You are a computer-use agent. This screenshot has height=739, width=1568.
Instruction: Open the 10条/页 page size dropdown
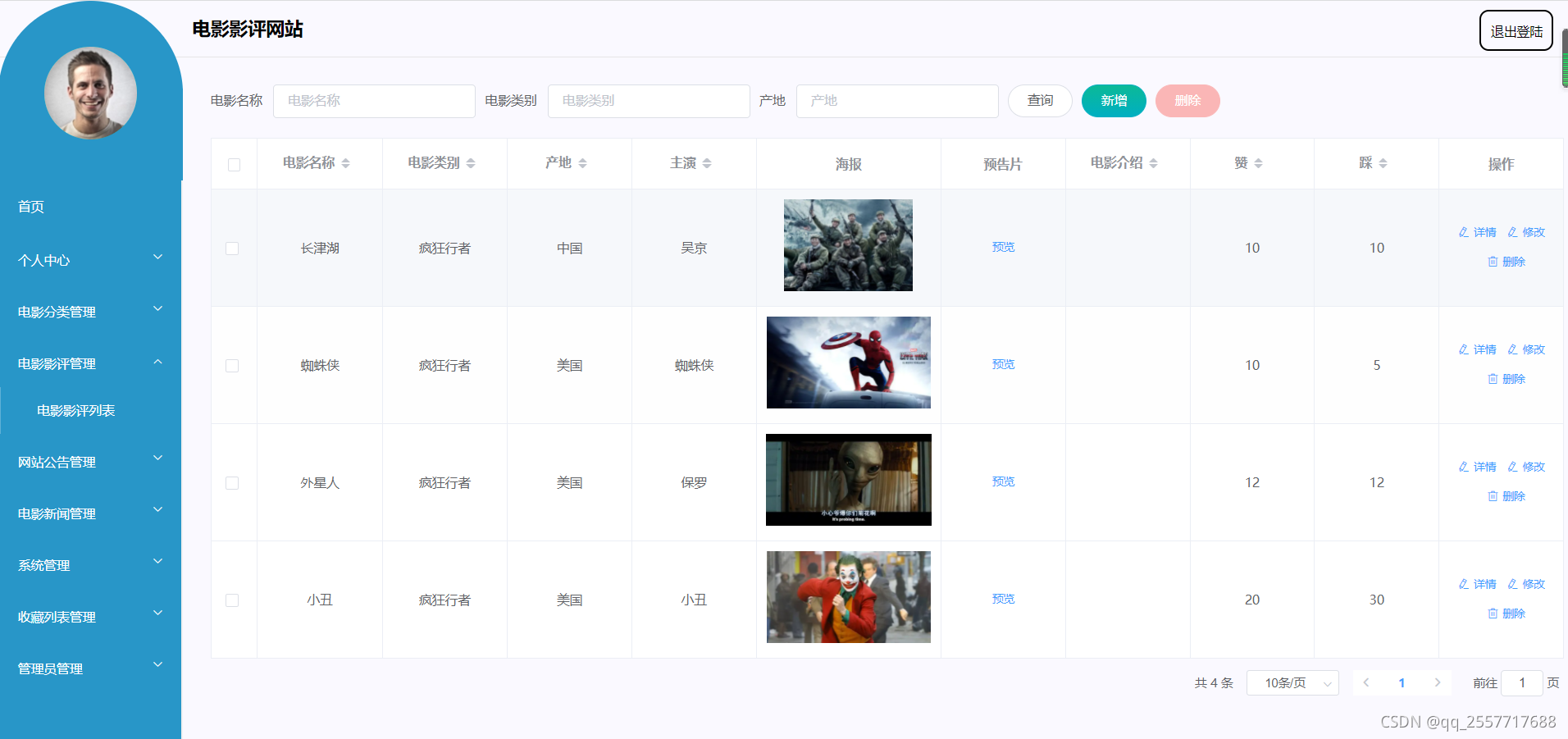1292,682
